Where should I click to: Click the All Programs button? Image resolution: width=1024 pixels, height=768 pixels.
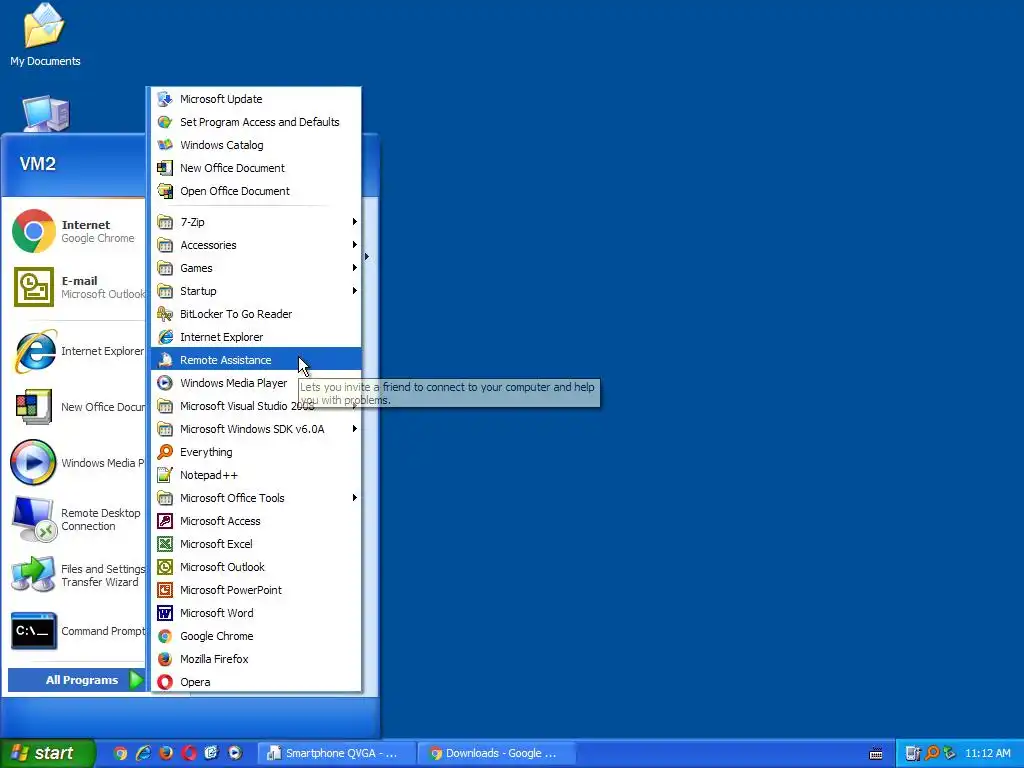pos(76,680)
